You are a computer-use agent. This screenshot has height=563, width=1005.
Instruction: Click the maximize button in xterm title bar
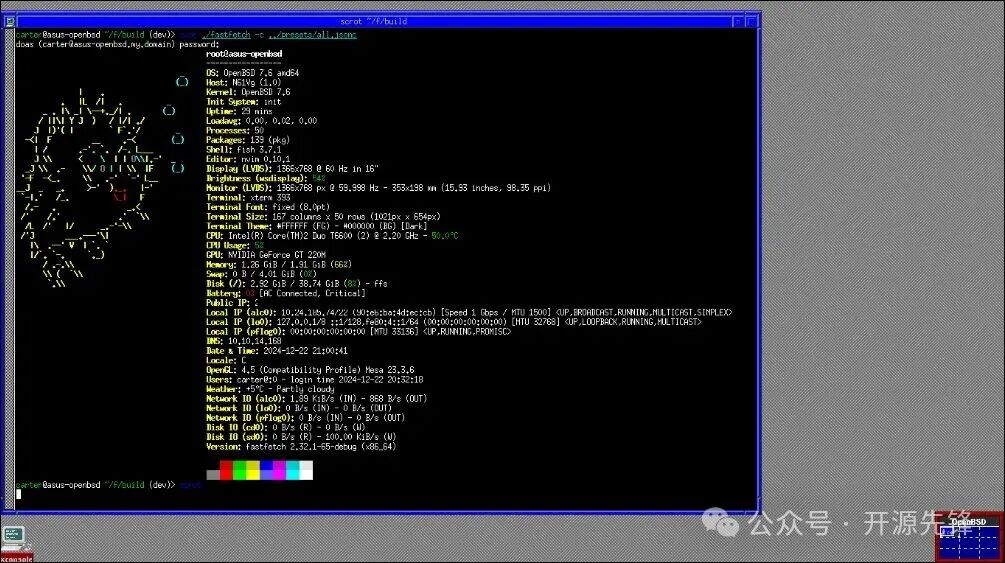point(751,21)
